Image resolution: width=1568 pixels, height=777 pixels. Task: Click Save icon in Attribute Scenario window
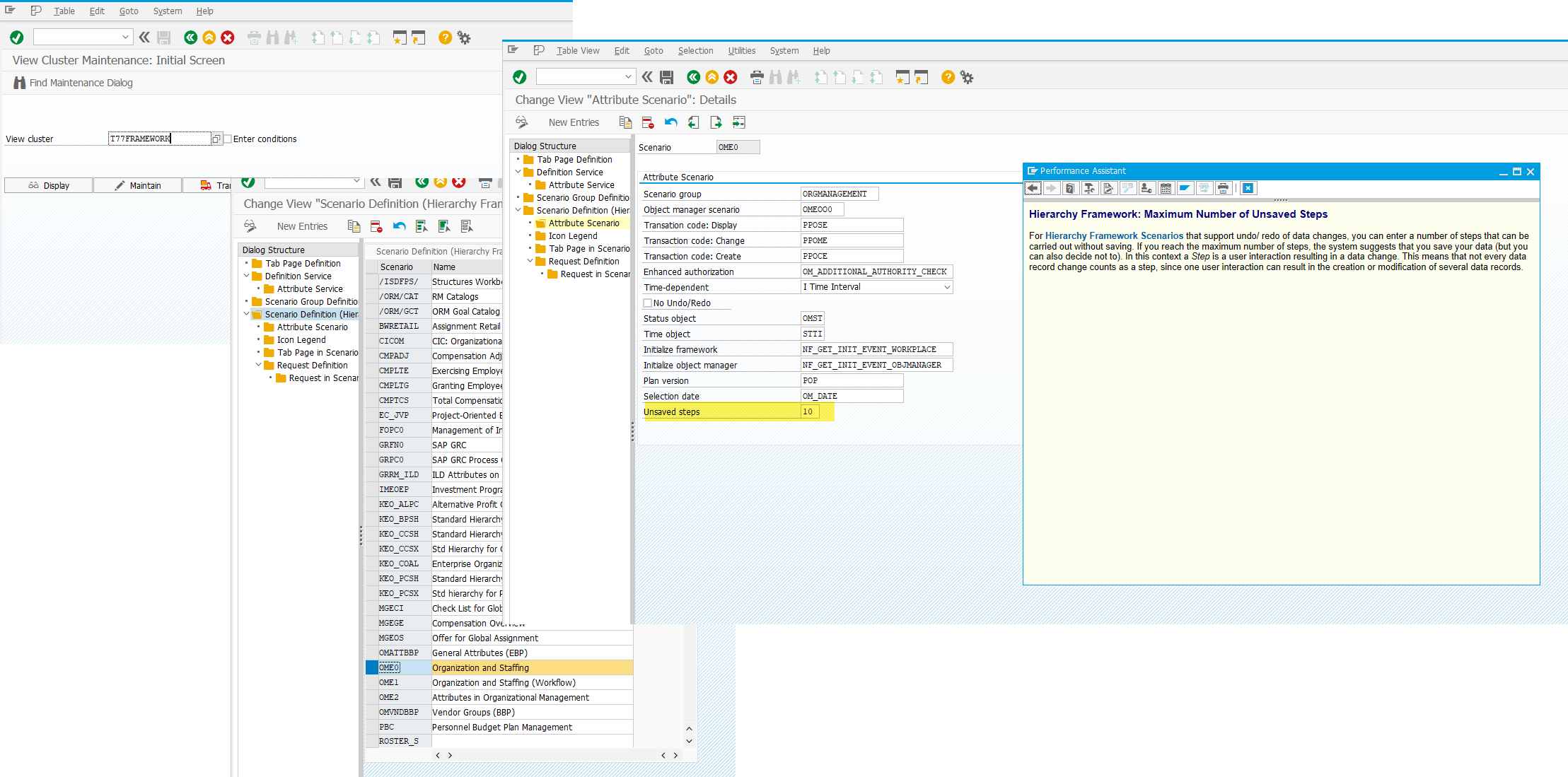pos(666,77)
